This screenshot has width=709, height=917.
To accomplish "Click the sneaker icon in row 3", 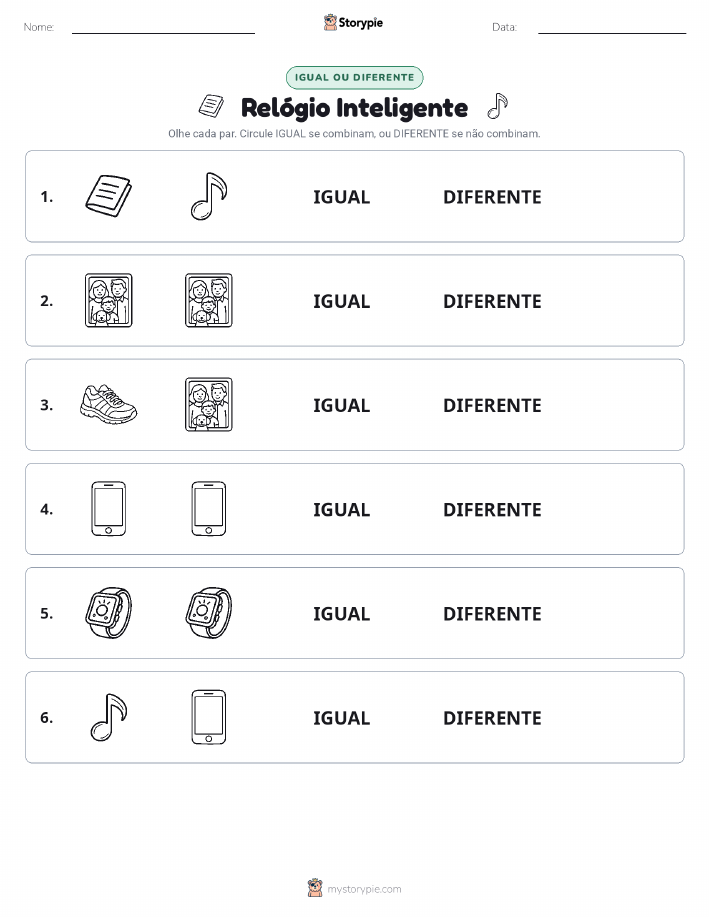I will click(x=109, y=404).
